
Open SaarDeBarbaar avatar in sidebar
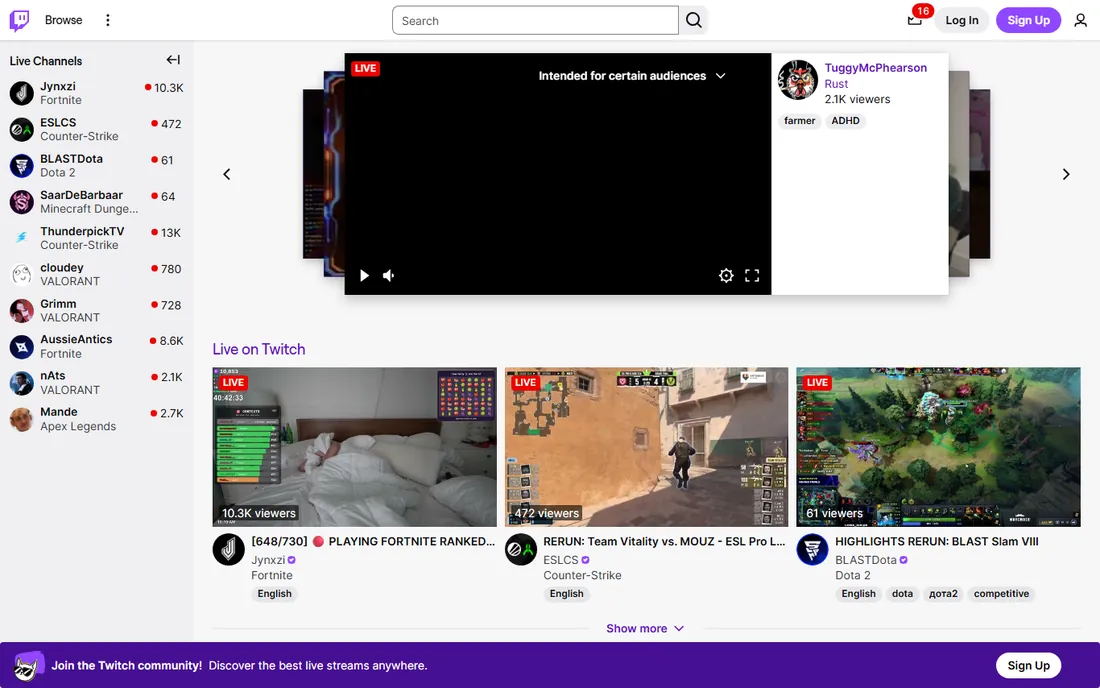click(22, 202)
